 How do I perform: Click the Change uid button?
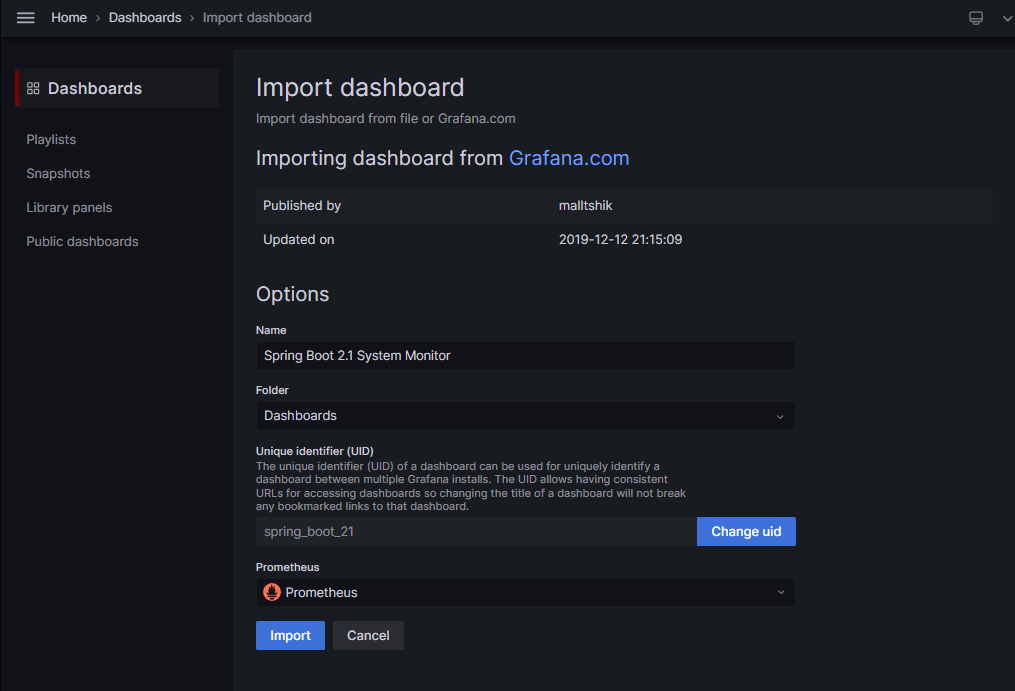746,531
